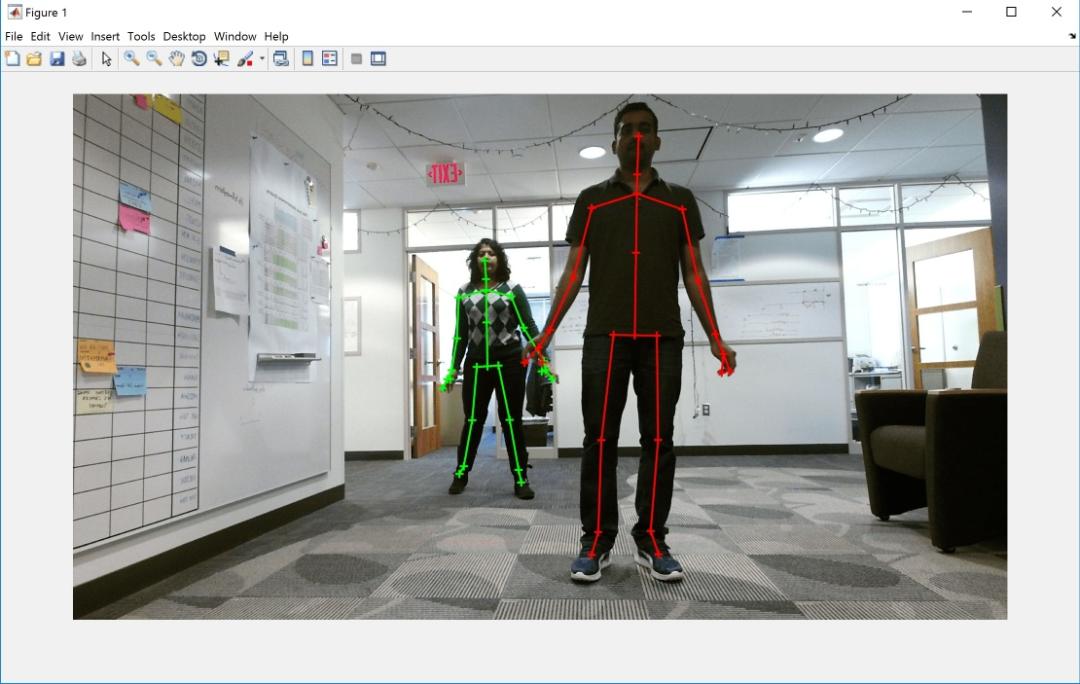Image resolution: width=1080 pixels, height=684 pixels.
Task: Save the figure with the floppy disk icon
Action: pyautogui.click(x=57, y=59)
